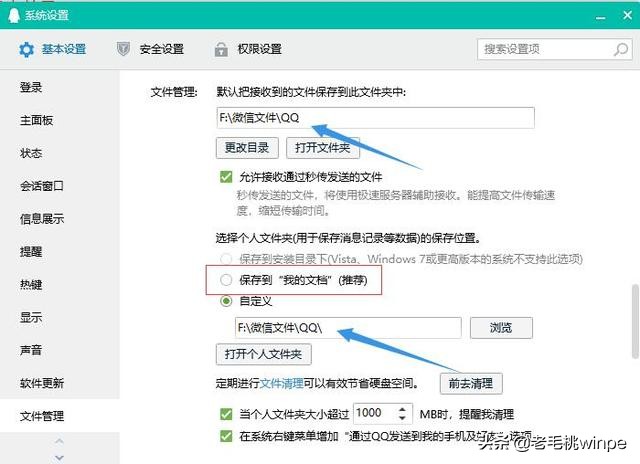Minimize the 系统设置 window

(x=600, y=16)
